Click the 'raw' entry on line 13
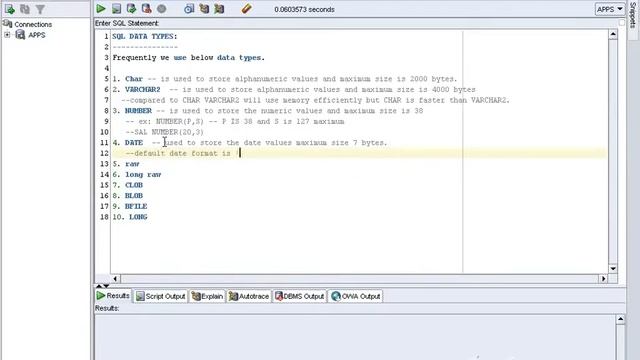The width and height of the screenshot is (640, 360). pos(132,164)
